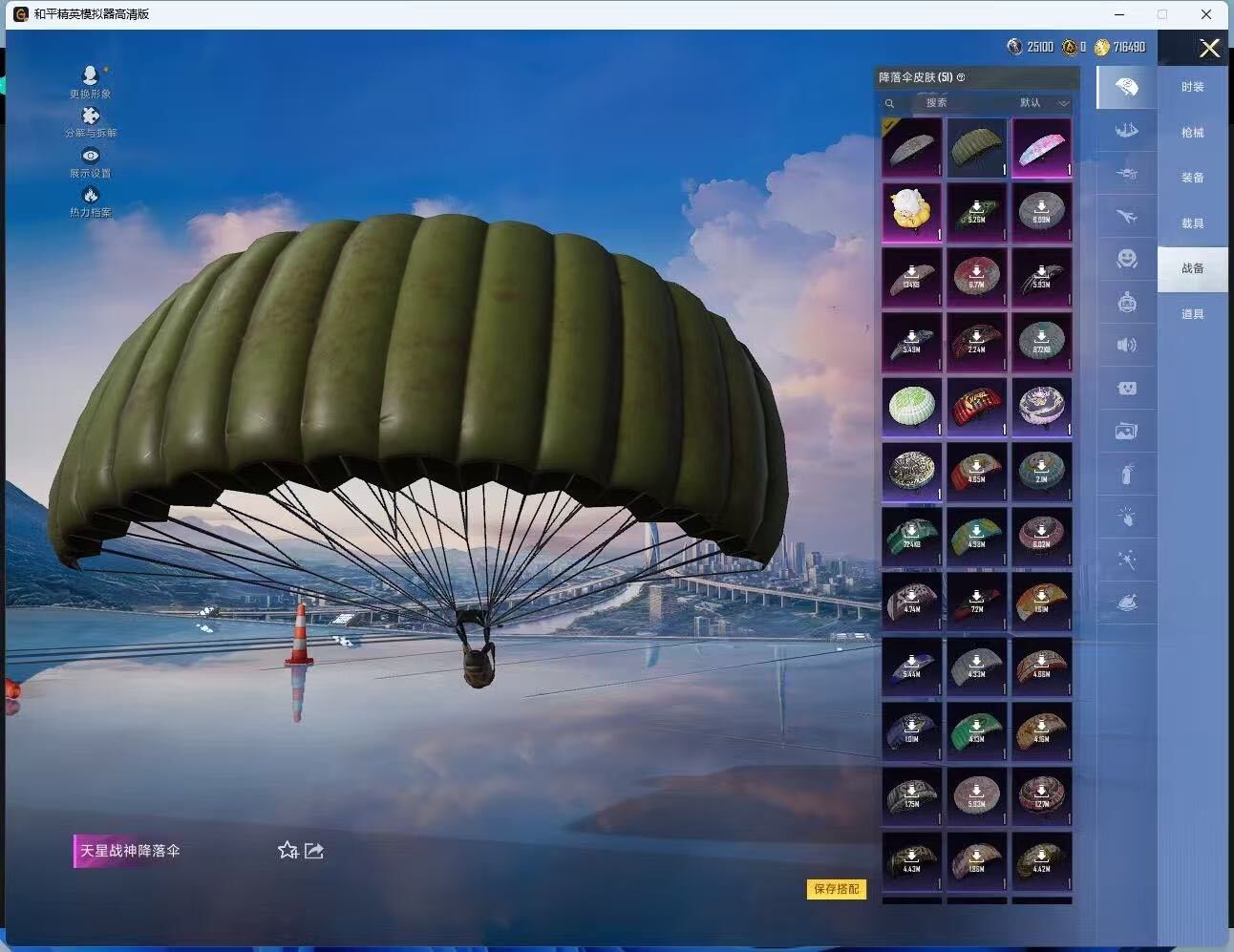Click the help icon beside 降落伞皮肤 title
1234x952 pixels.
[x=961, y=77]
